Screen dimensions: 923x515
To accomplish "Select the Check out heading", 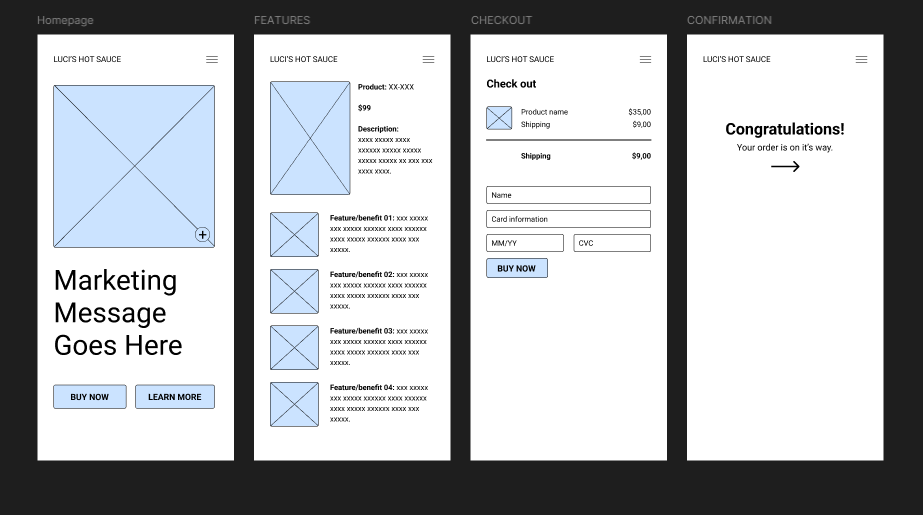I will (x=511, y=84).
